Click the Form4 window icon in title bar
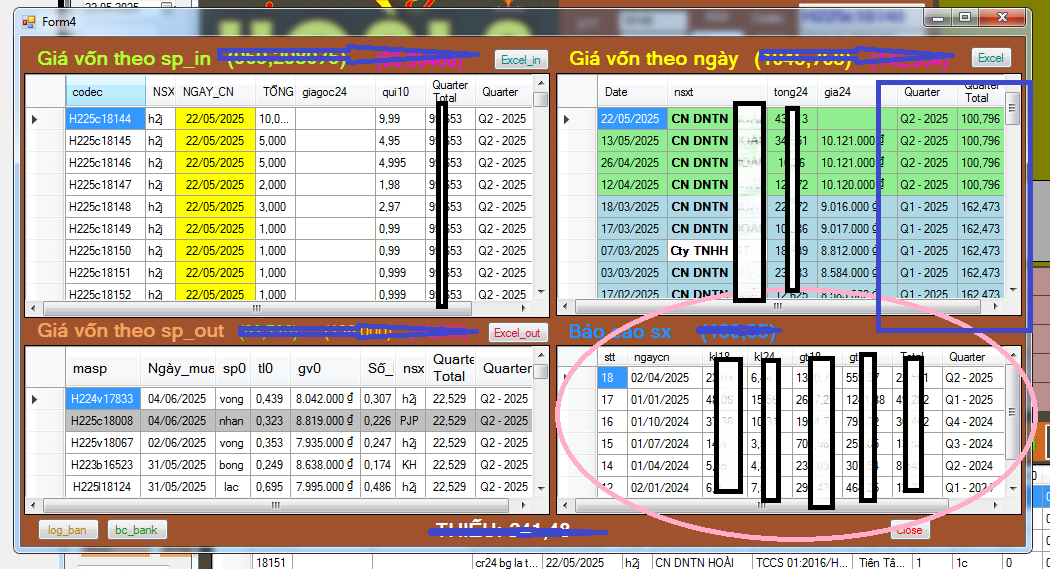 point(29,21)
